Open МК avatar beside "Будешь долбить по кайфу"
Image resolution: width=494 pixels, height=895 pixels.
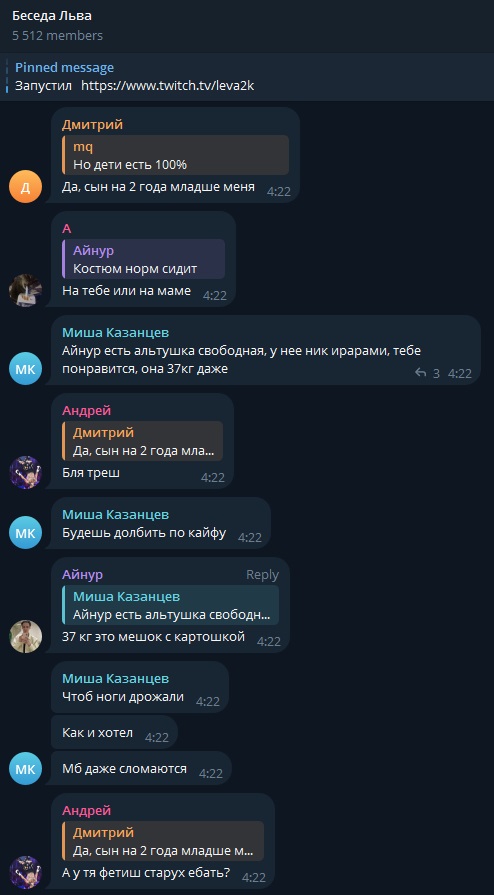[x=26, y=533]
